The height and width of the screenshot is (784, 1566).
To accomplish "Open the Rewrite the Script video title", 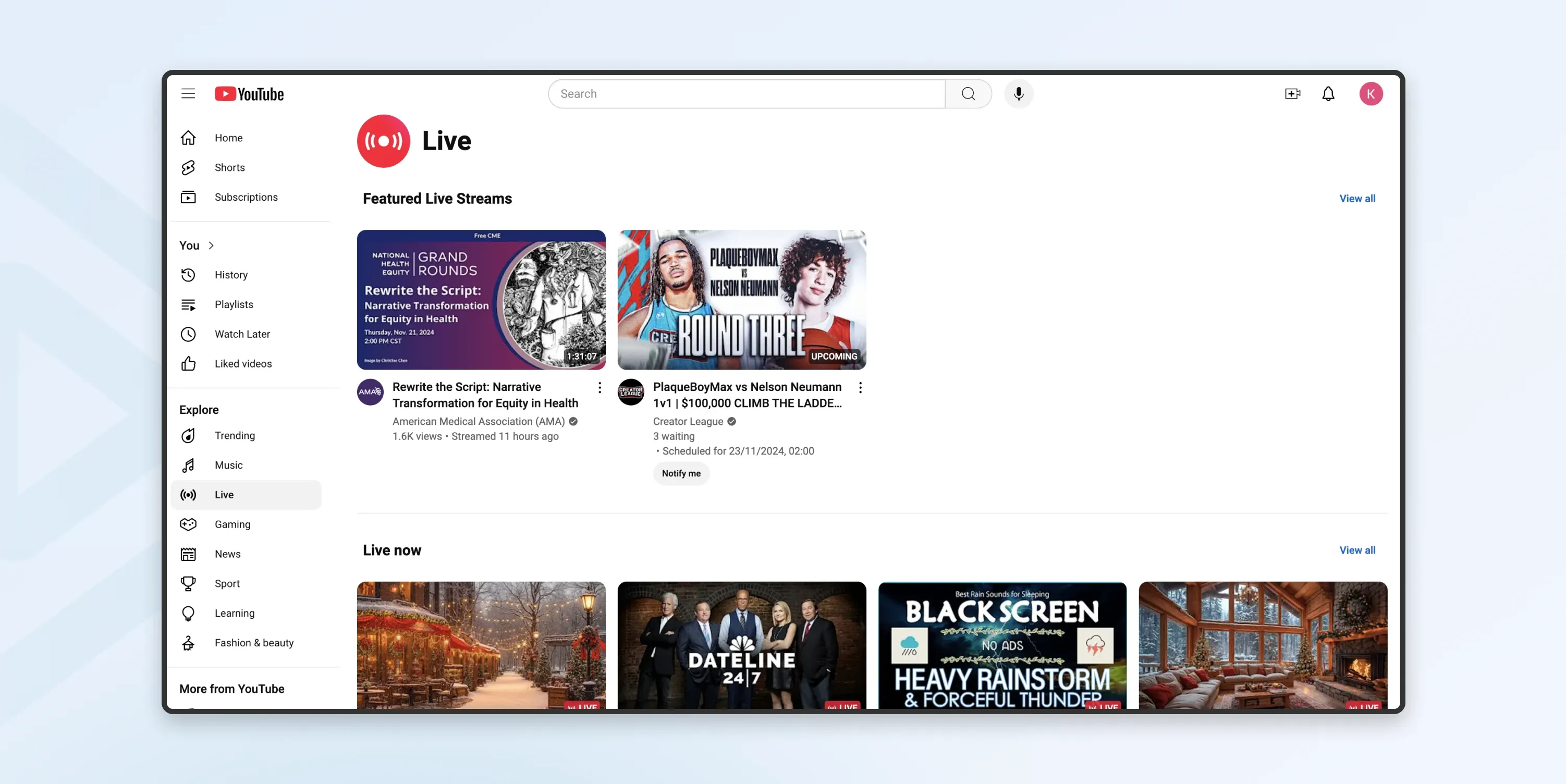I will click(x=485, y=395).
